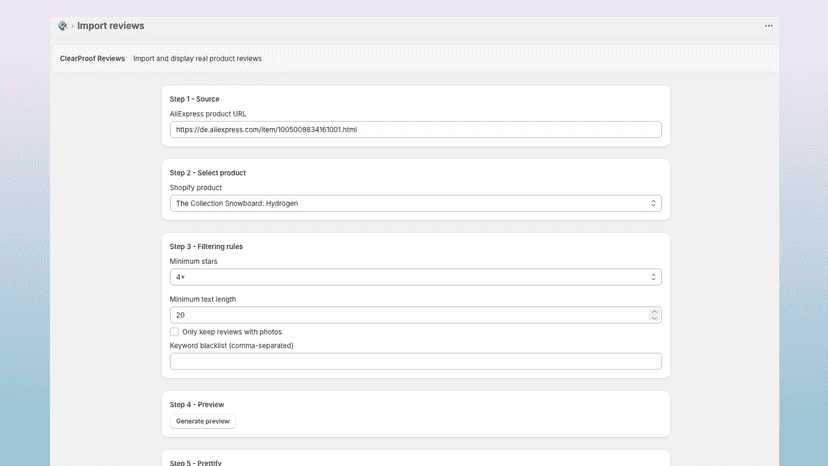Open the three-dot more options menu

(768, 26)
